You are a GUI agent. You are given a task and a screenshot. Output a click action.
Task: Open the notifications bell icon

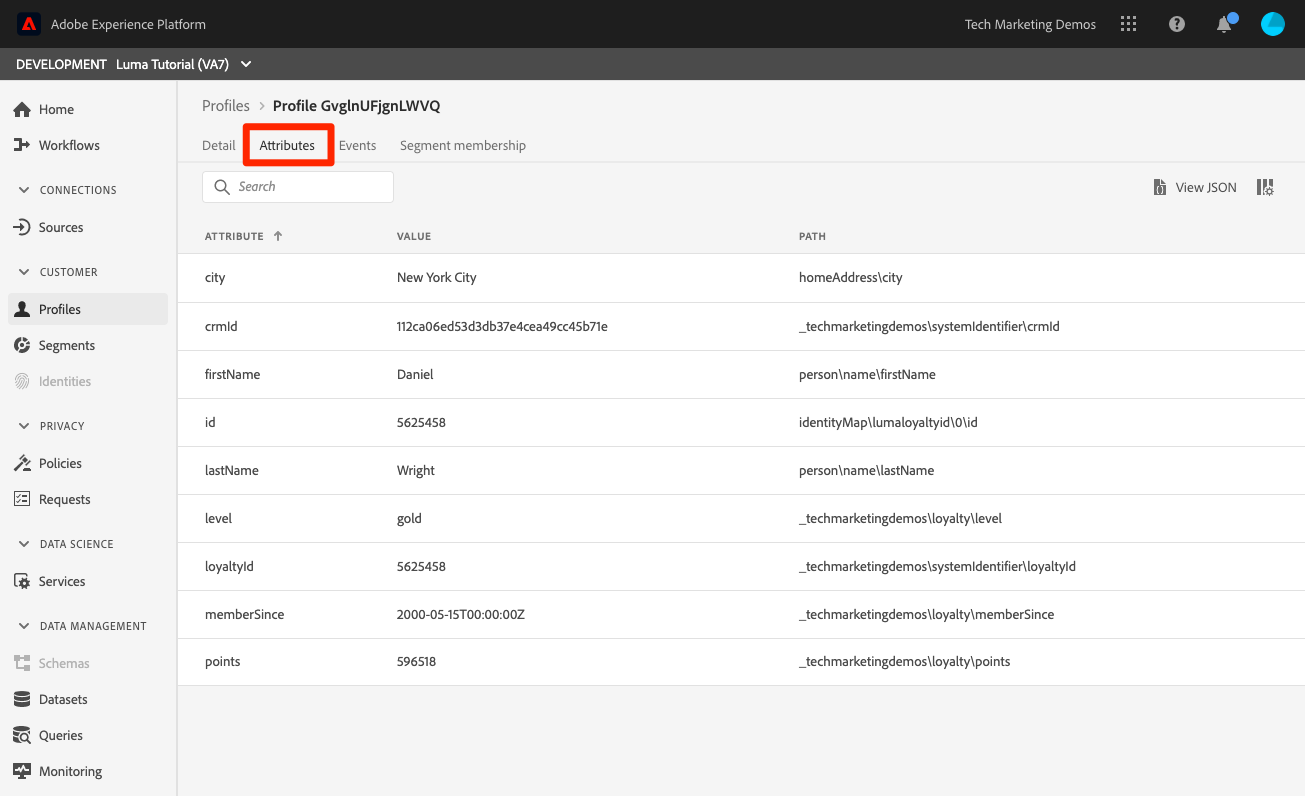(x=1225, y=24)
